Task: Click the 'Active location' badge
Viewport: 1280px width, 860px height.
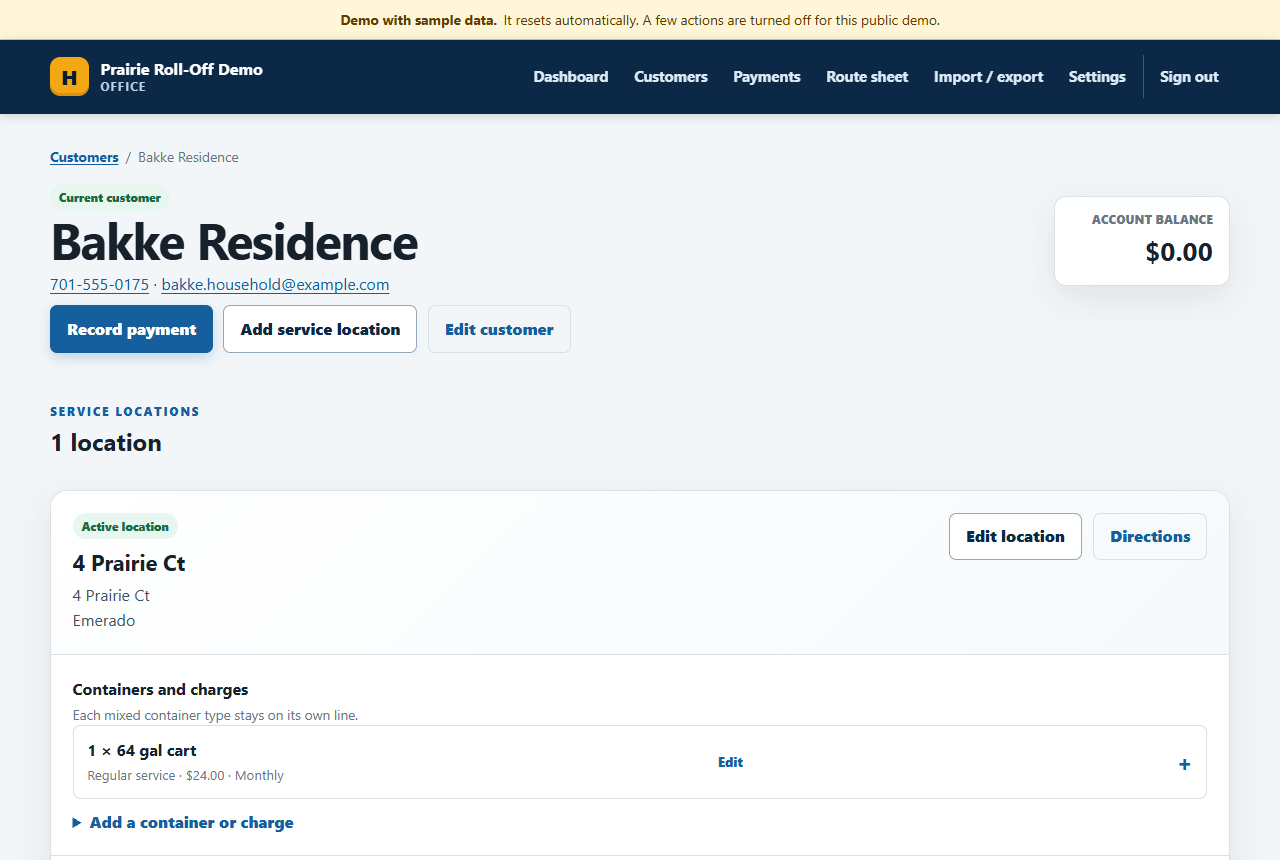Action: [x=125, y=527]
